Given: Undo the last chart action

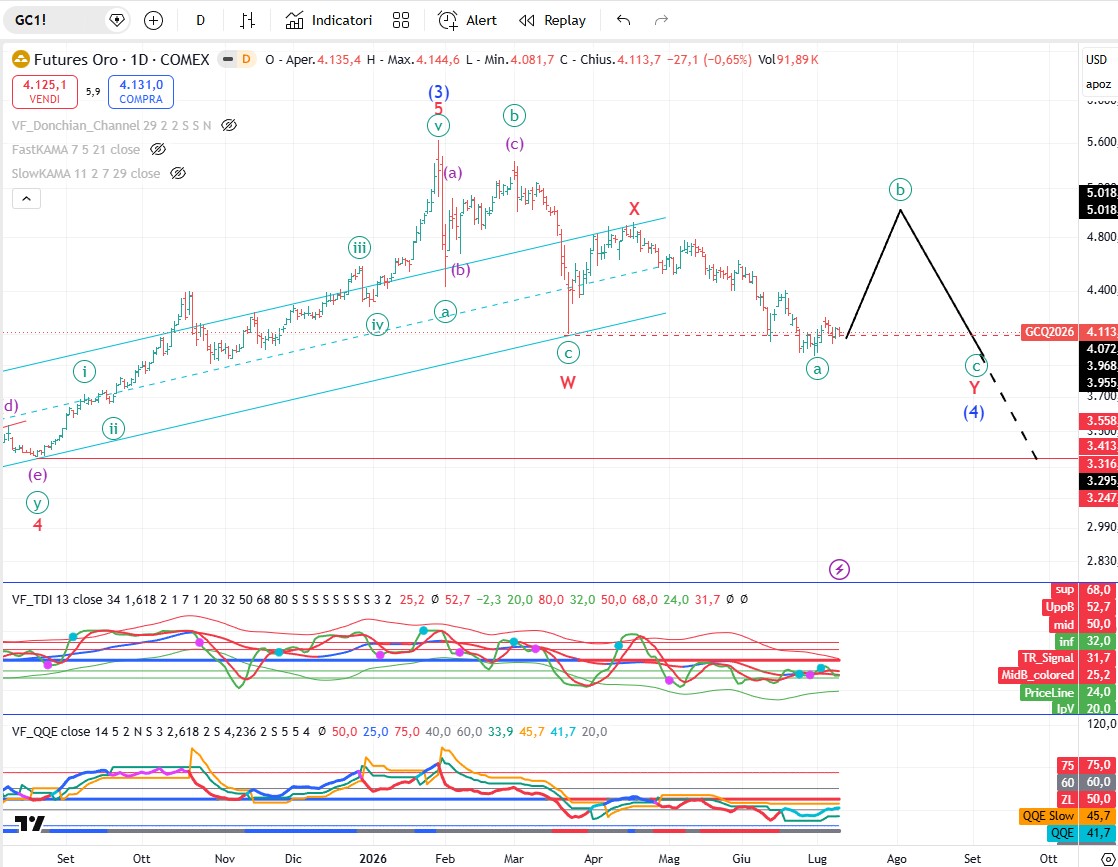Looking at the screenshot, I should [624, 21].
